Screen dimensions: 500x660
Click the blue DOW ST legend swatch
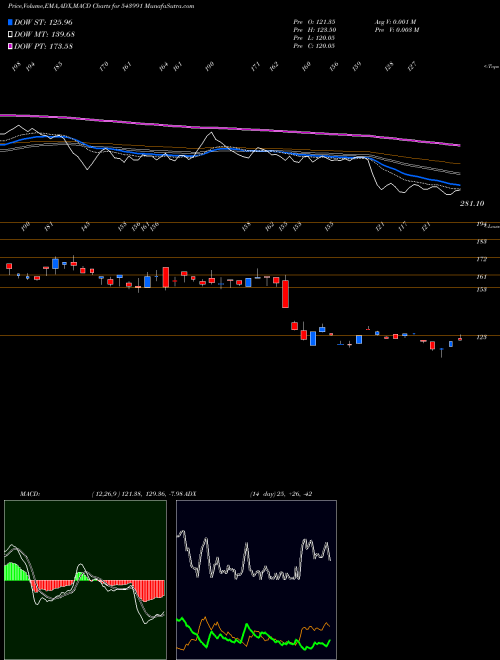point(11,22)
